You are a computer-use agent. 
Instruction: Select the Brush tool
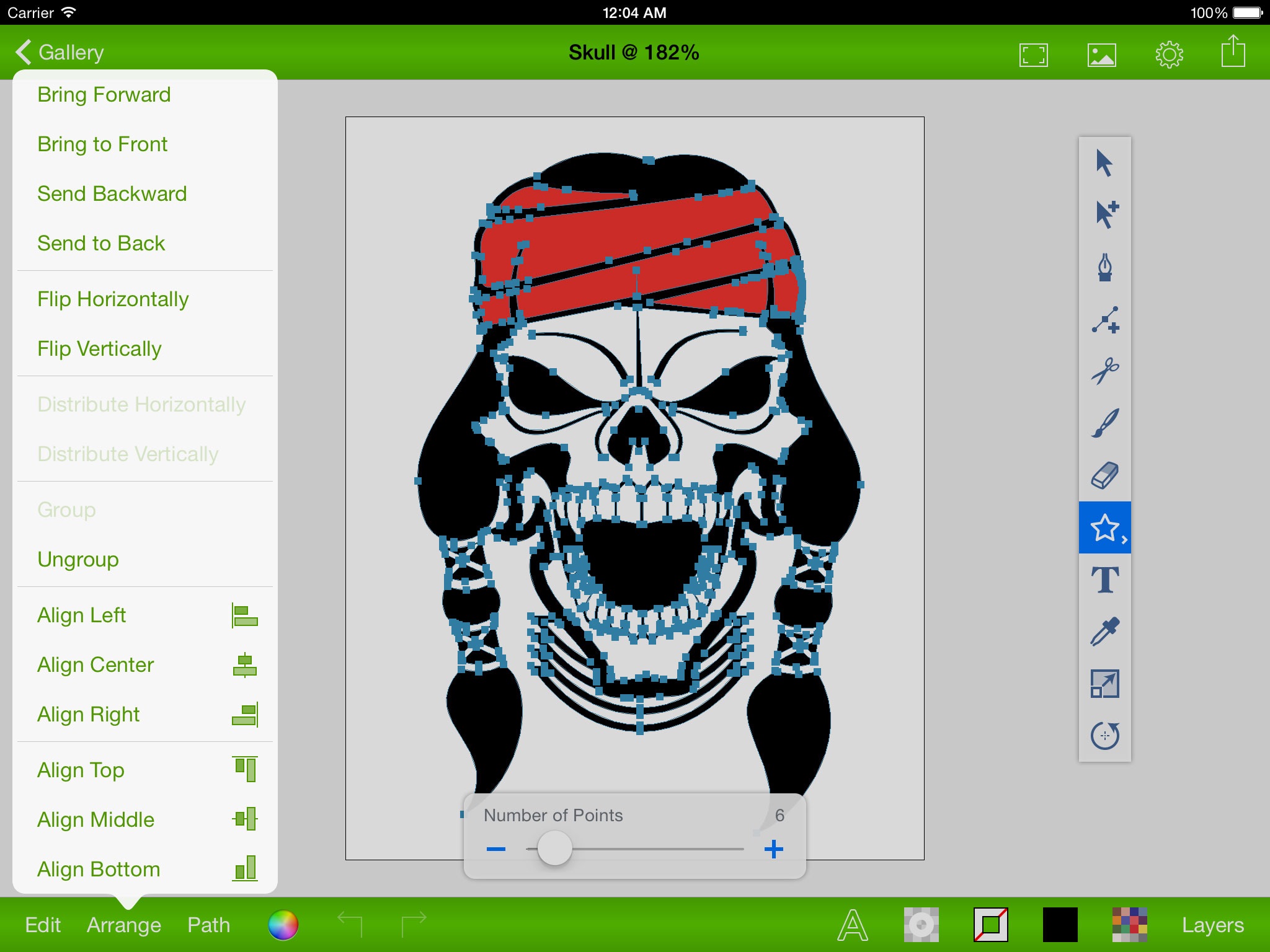(1104, 423)
